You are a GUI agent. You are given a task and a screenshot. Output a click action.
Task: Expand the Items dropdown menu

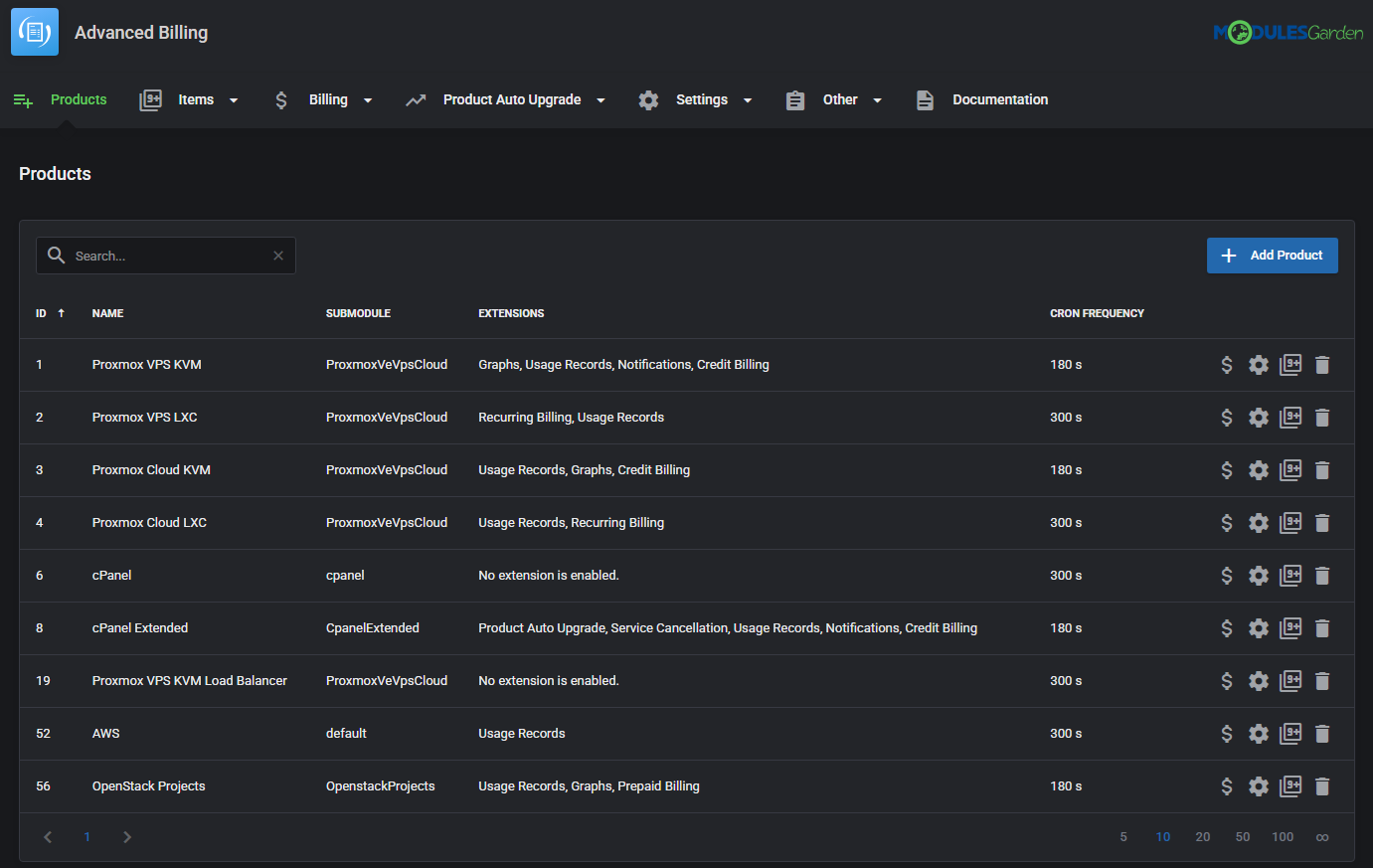point(190,99)
